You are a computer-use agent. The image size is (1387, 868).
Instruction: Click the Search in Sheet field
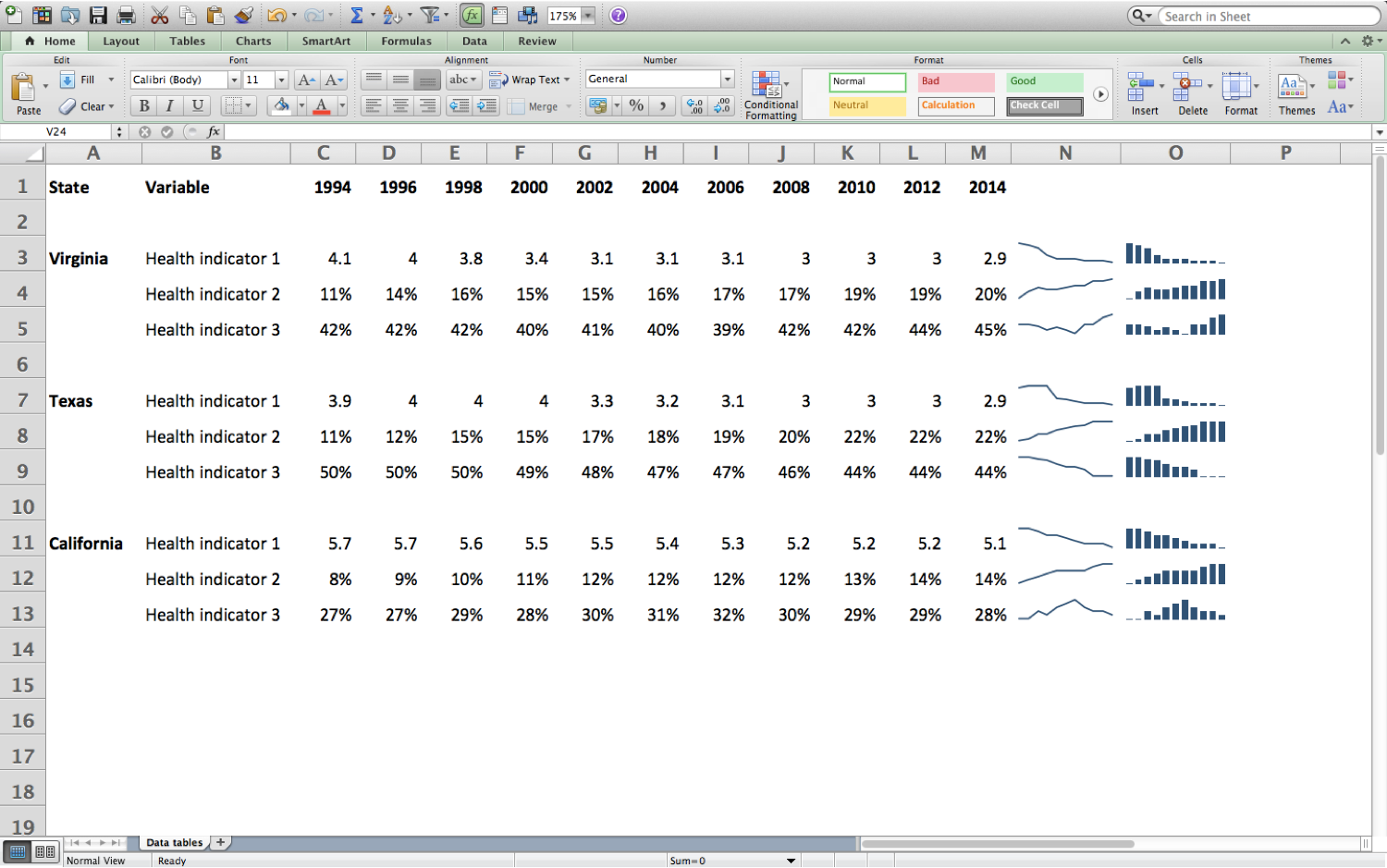1270,17
